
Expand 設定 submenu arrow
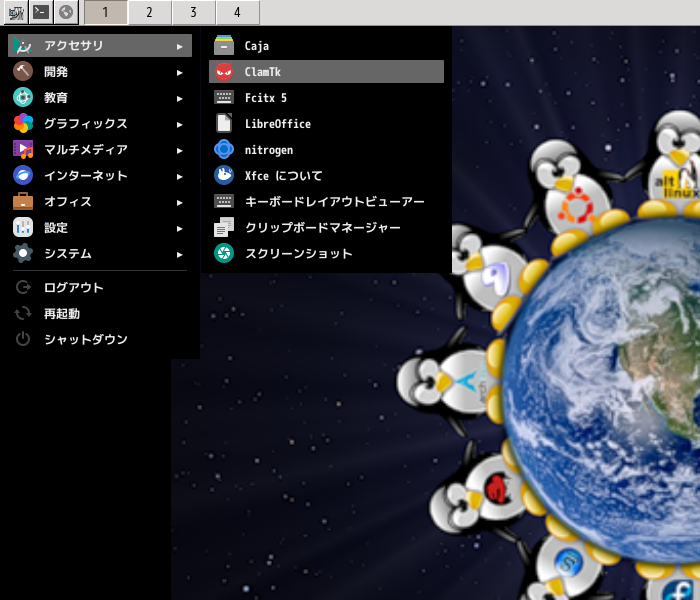point(179,229)
